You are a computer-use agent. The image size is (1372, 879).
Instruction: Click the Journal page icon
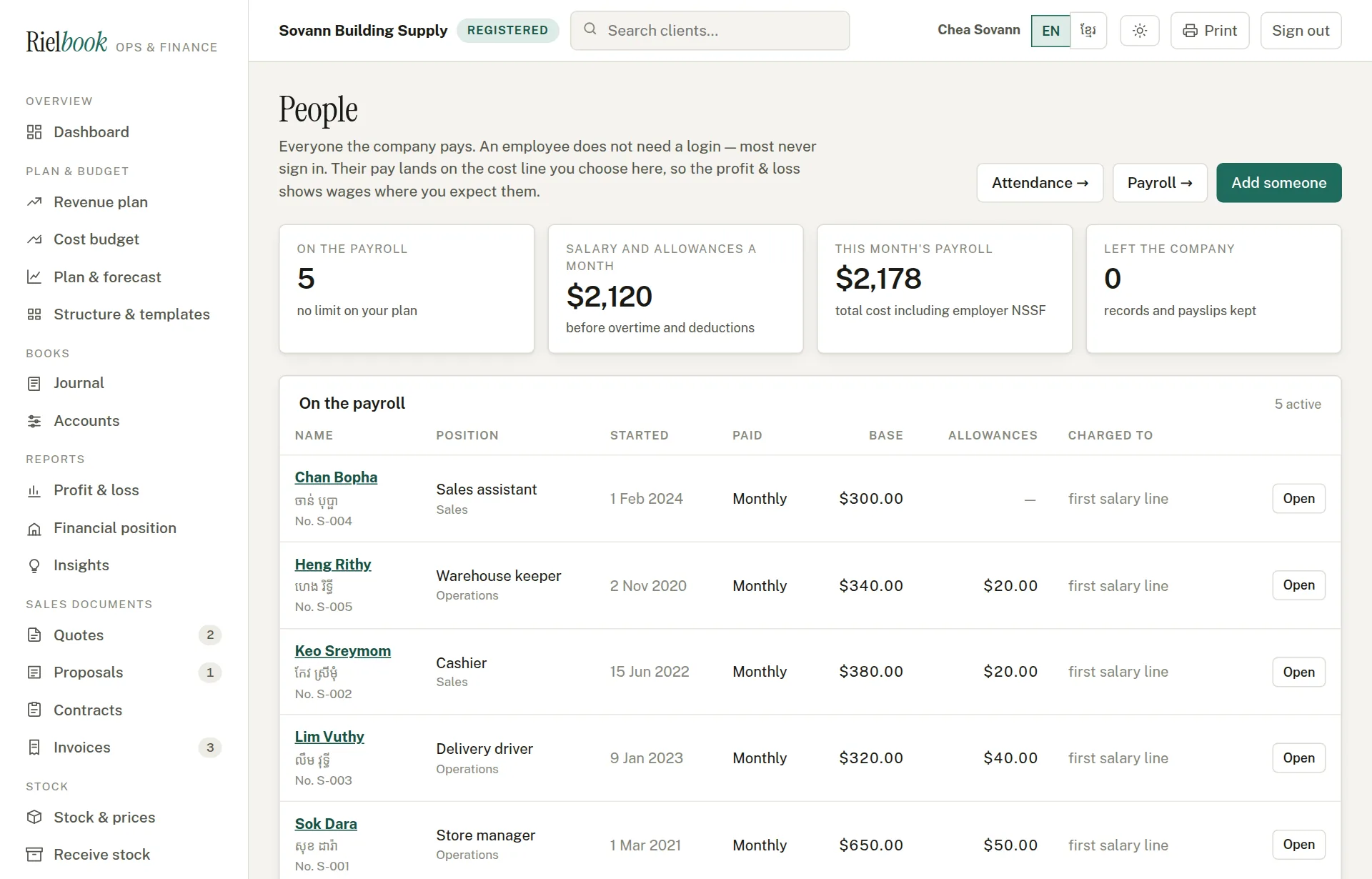pyautogui.click(x=34, y=384)
